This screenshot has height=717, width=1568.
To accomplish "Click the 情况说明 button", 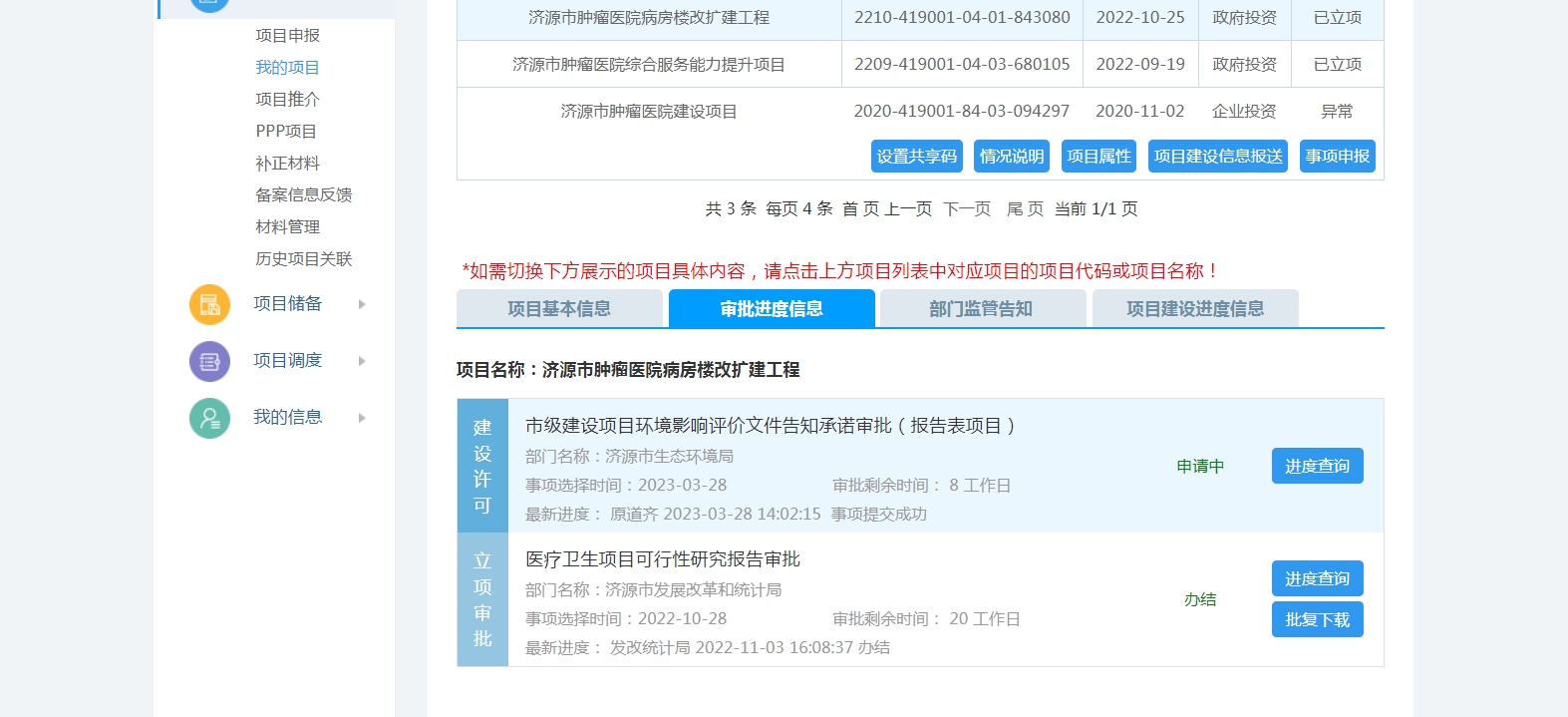I will pos(1012,157).
